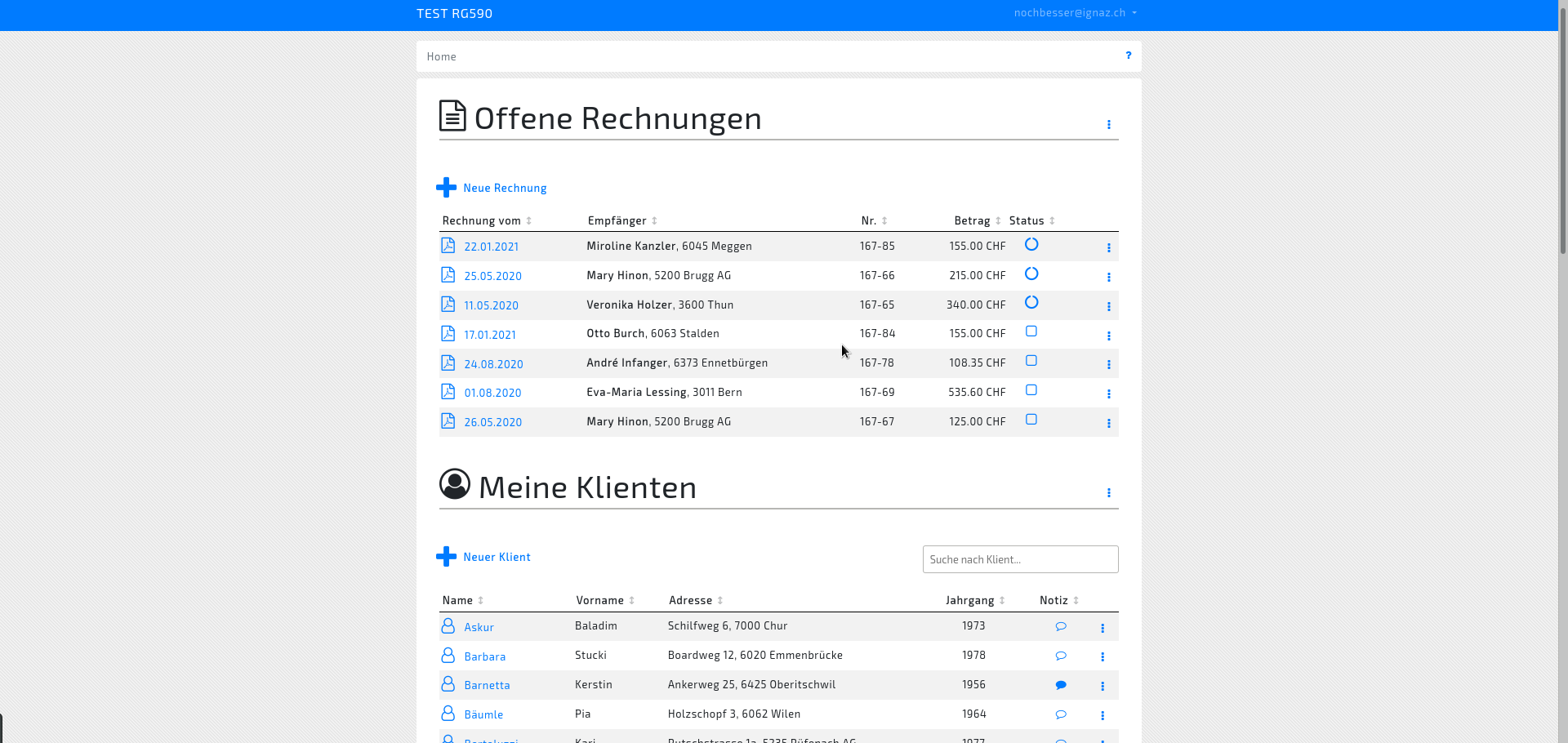Sort invoices by the Betrag column
The height and width of the screenshot is (743, 1568).
pyautogui.click(x=974, y=220)
